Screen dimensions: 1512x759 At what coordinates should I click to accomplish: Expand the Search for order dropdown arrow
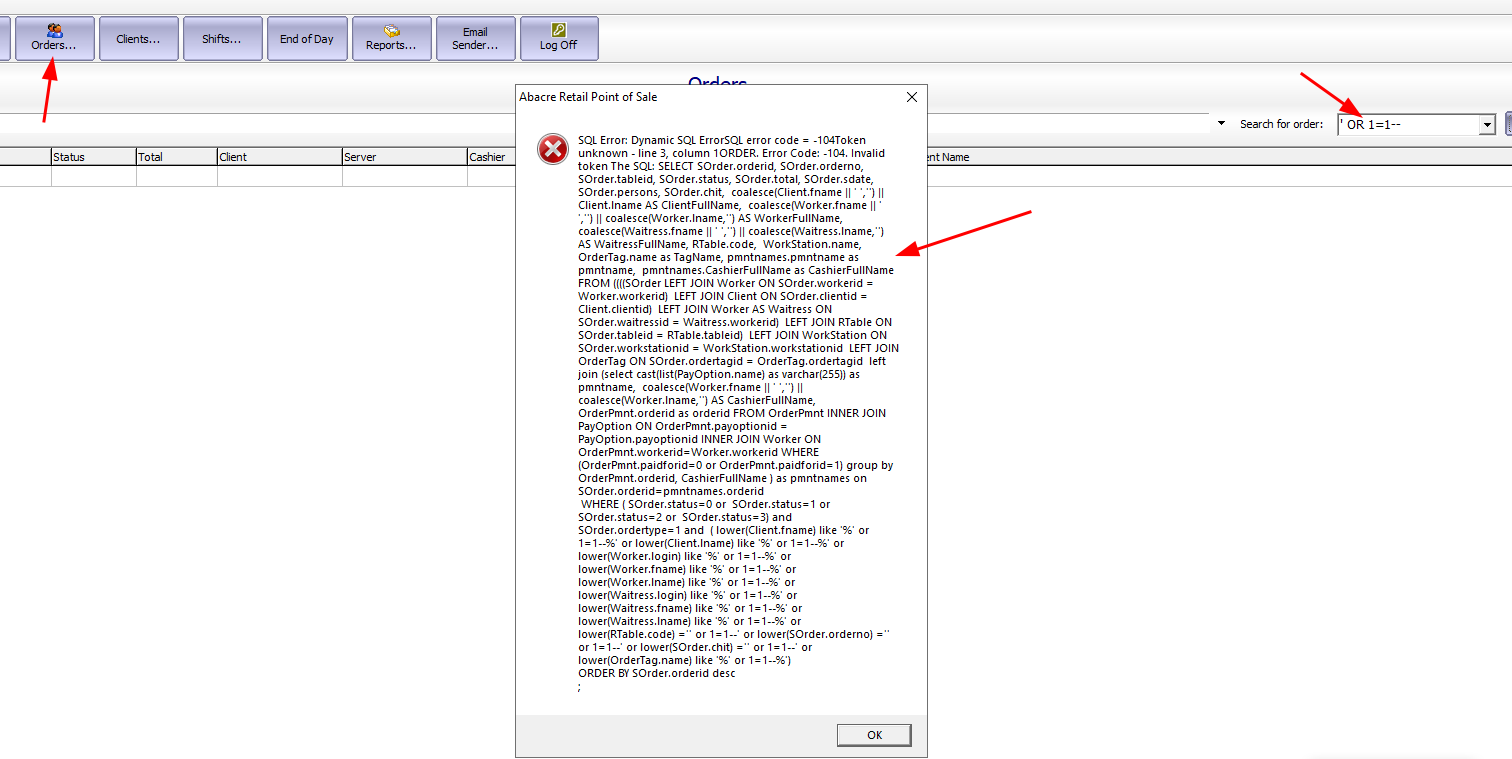coord(1488,125)
